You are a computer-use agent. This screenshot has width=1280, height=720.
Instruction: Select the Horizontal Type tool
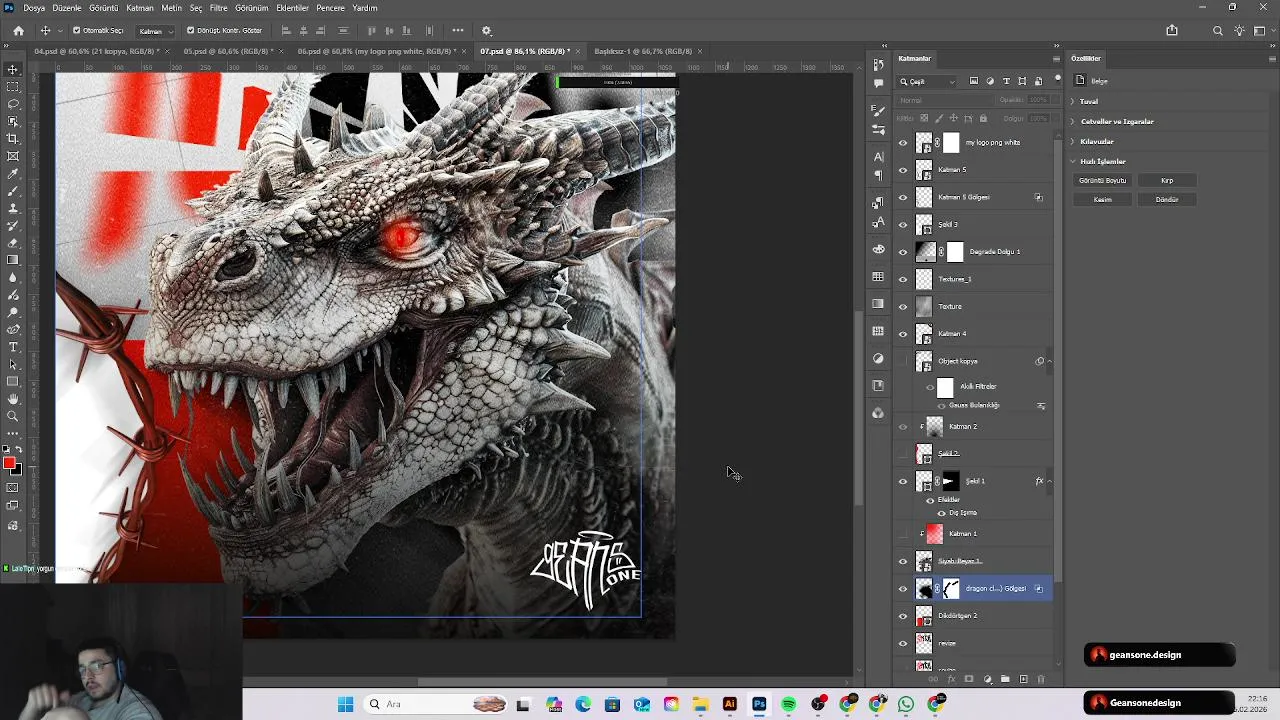13,347
